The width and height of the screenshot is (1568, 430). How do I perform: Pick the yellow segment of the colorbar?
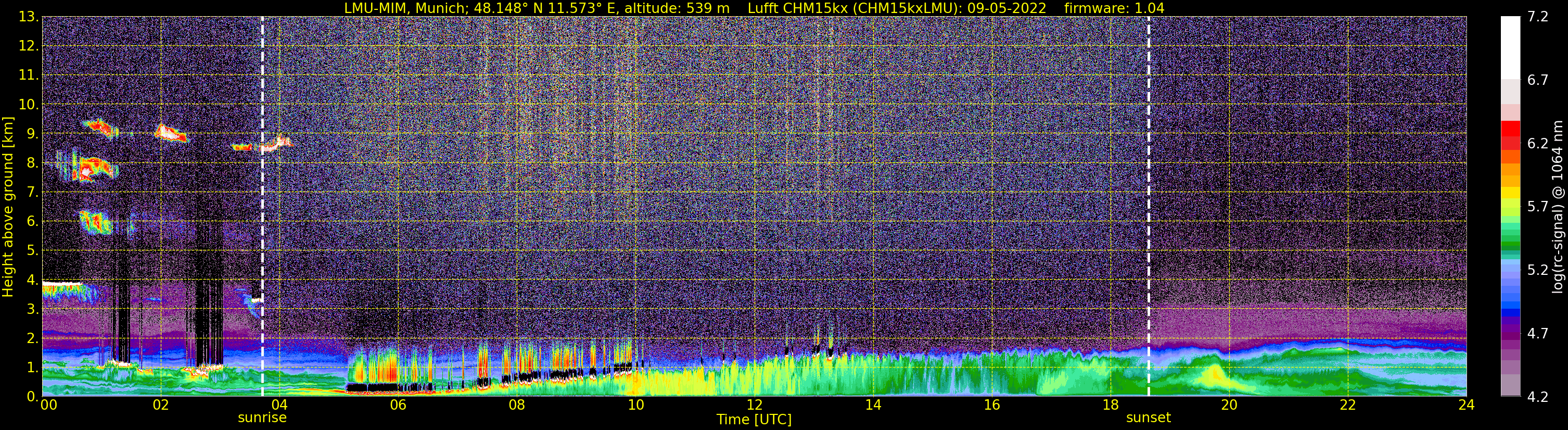(x=1510, y=193)
